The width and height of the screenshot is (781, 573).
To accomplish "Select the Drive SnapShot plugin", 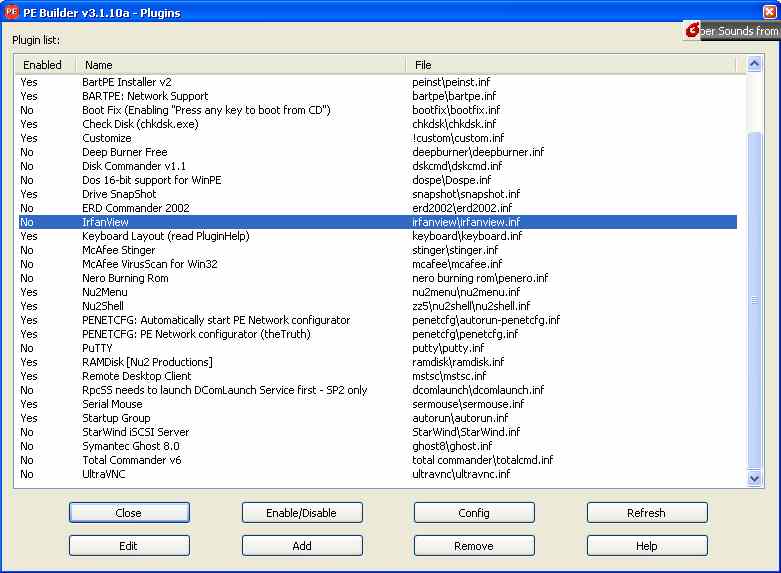I will [x=378, y=194].
